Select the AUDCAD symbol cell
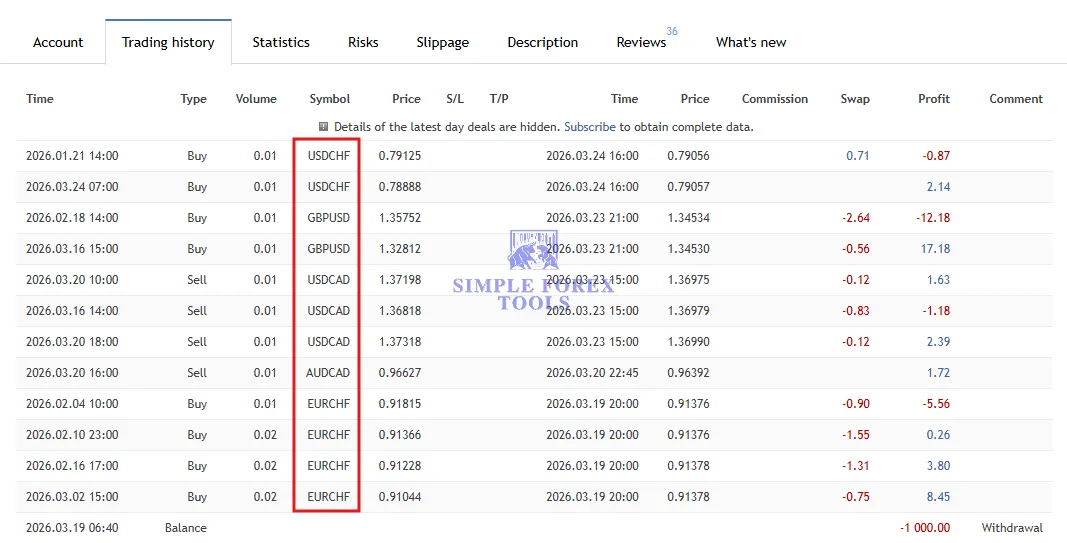The image size is (1067, 543). (x=329, y=373)
